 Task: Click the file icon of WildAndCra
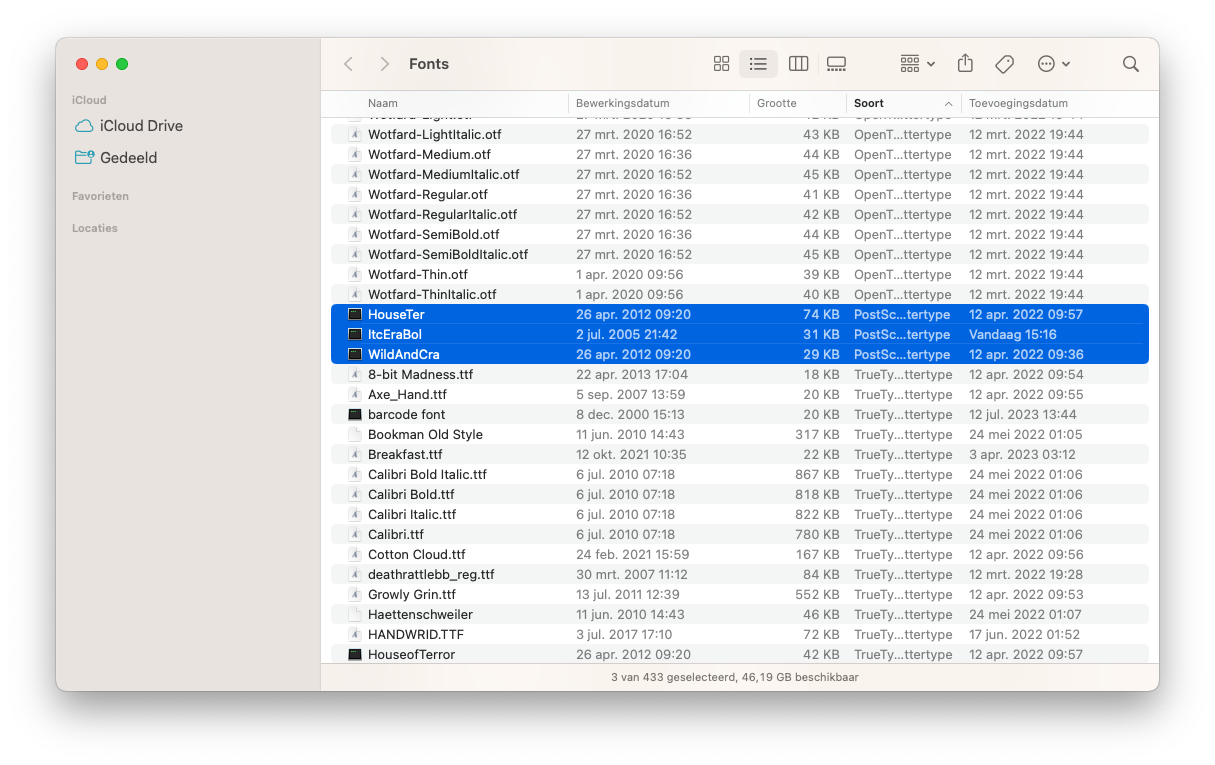point(354,354)
